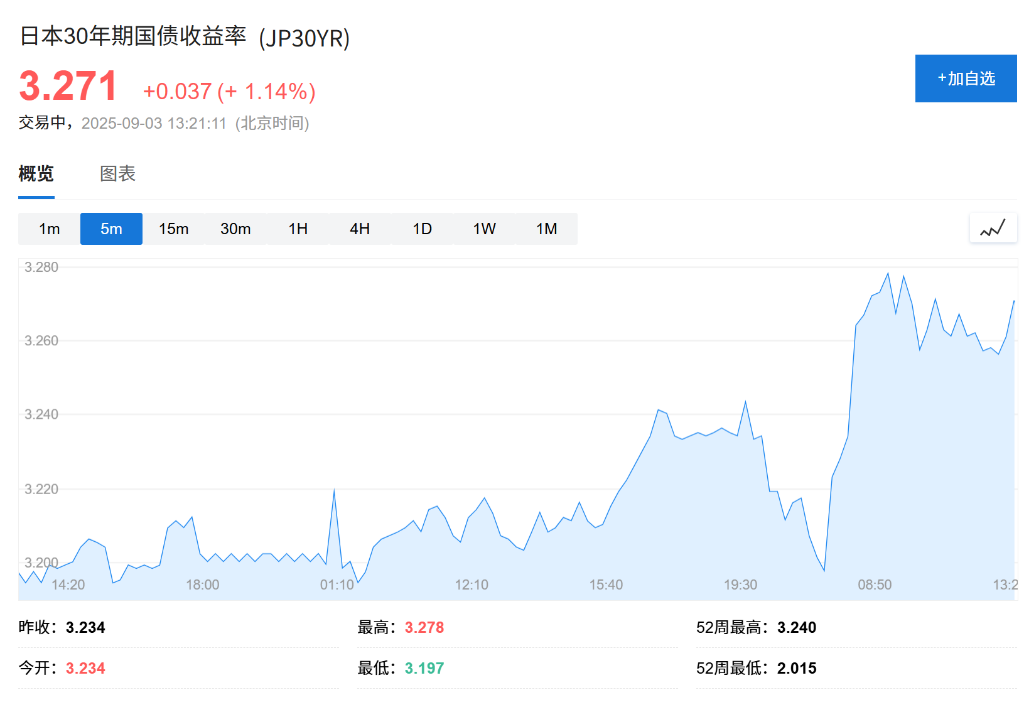Select the 5m interval

[x=111, y=229]
